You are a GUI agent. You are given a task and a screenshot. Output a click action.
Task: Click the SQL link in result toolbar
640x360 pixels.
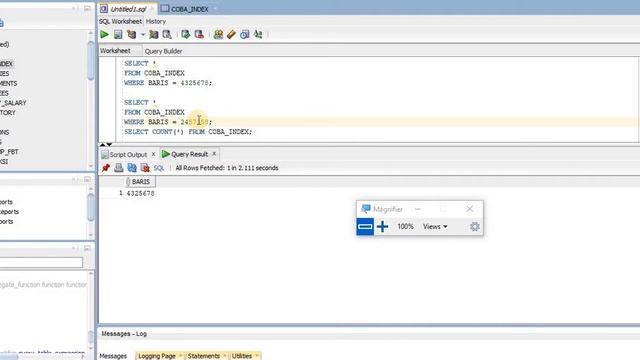pyautogui.click(x=159, y=168)
